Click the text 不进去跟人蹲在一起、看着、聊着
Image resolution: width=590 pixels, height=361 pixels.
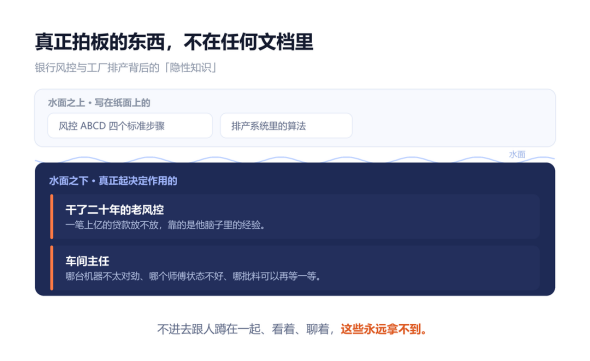click(x=243, y=329)
